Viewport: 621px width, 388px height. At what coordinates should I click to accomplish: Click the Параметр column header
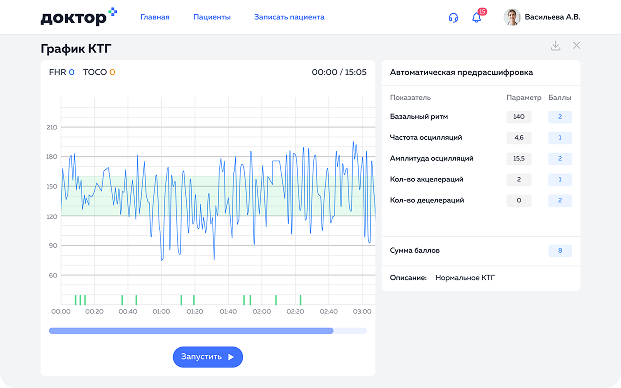point(524,97)
